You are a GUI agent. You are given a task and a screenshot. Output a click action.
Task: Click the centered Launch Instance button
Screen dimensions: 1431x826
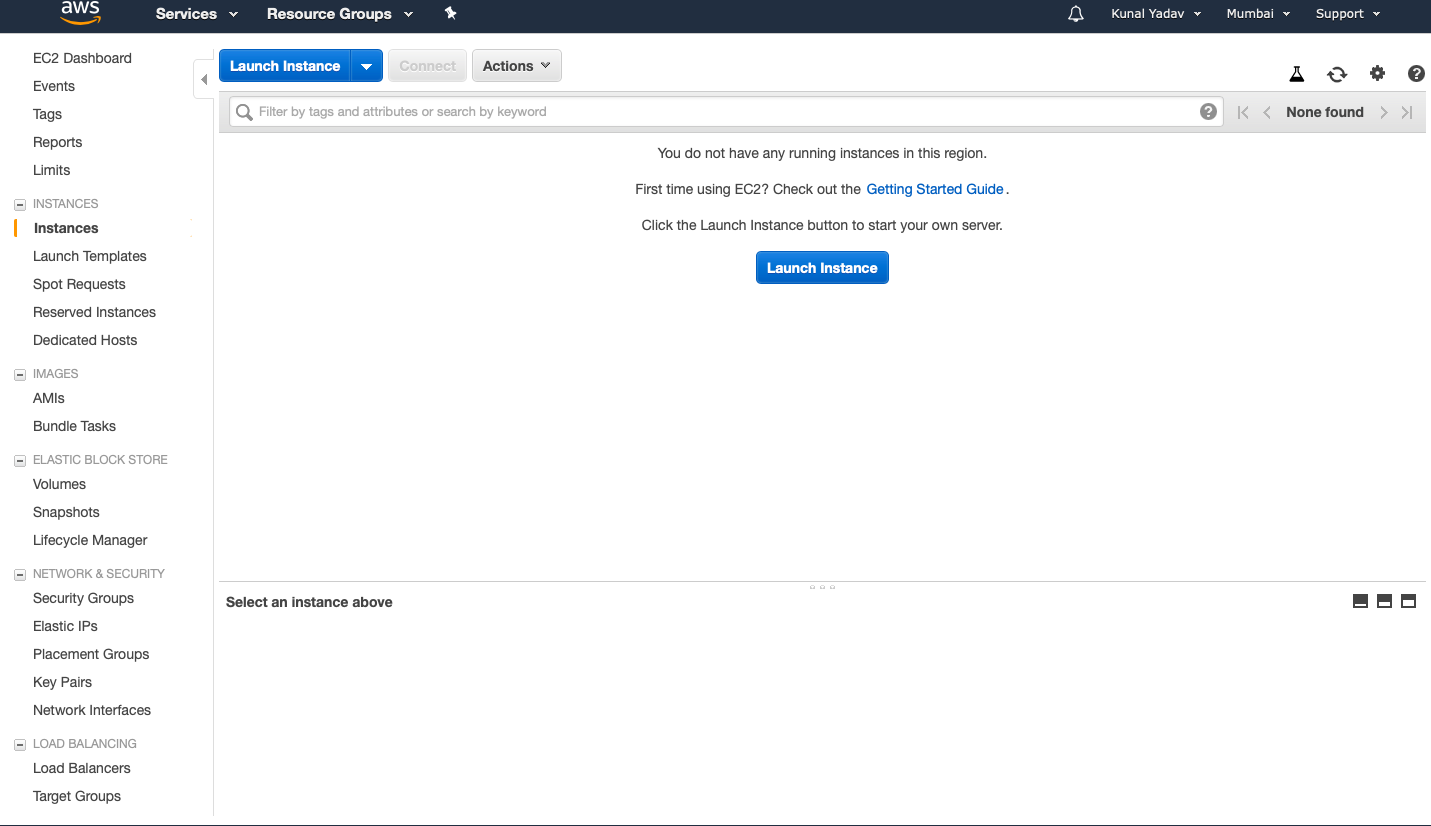[x=822, y=268]
